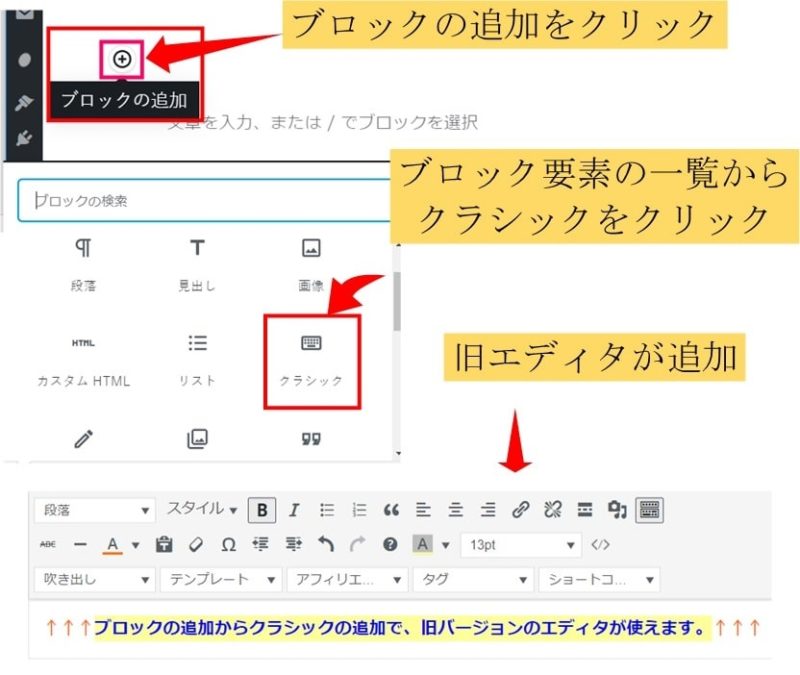Screen dimensions: 800x675
Task: Open the 13pt font size dropdown
Action: tap(521, 545)
